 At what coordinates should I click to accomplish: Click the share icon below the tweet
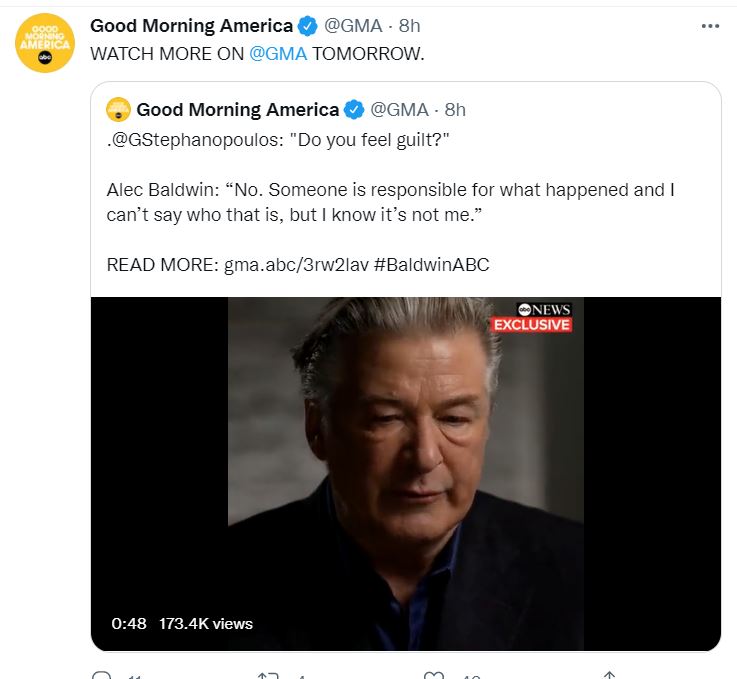click(609, 675)
